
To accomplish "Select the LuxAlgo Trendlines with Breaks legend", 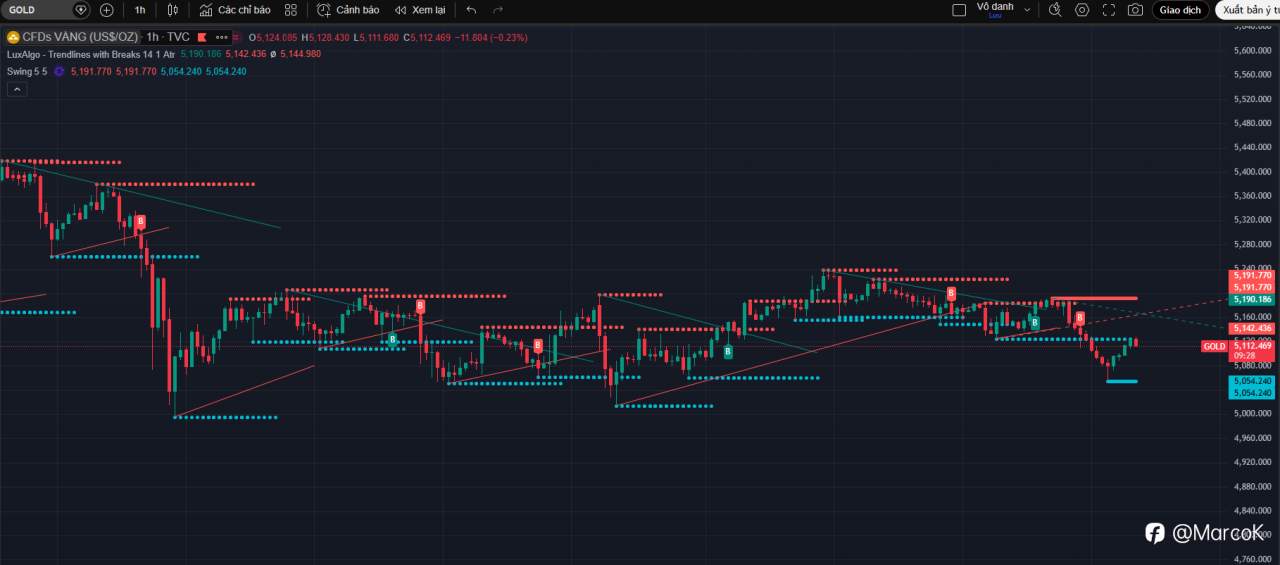I will pyautogui.click(x=90, y=54).
